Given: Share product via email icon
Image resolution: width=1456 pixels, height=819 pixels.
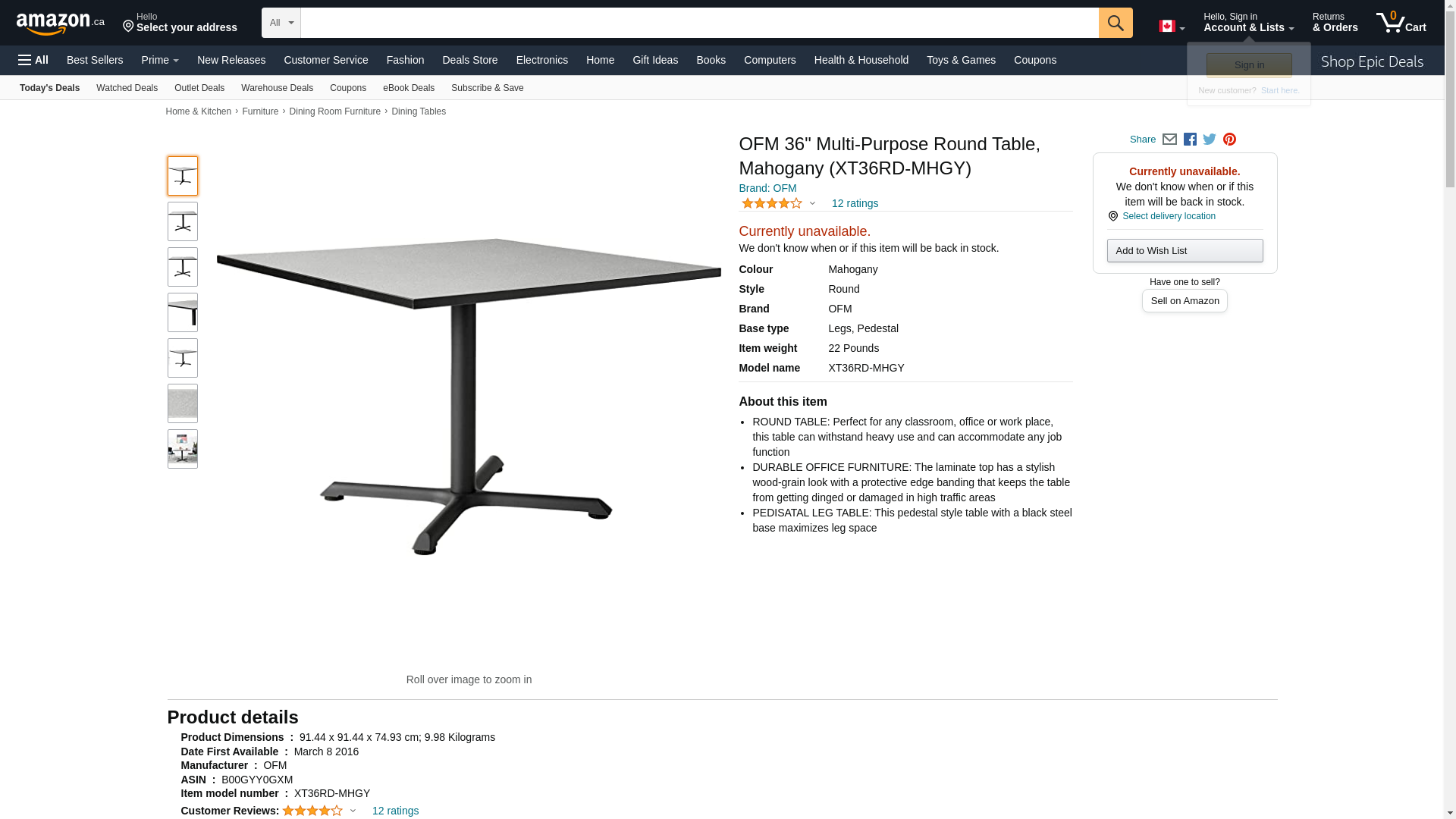Looking at the screenshot, I should coord(1169,140).
